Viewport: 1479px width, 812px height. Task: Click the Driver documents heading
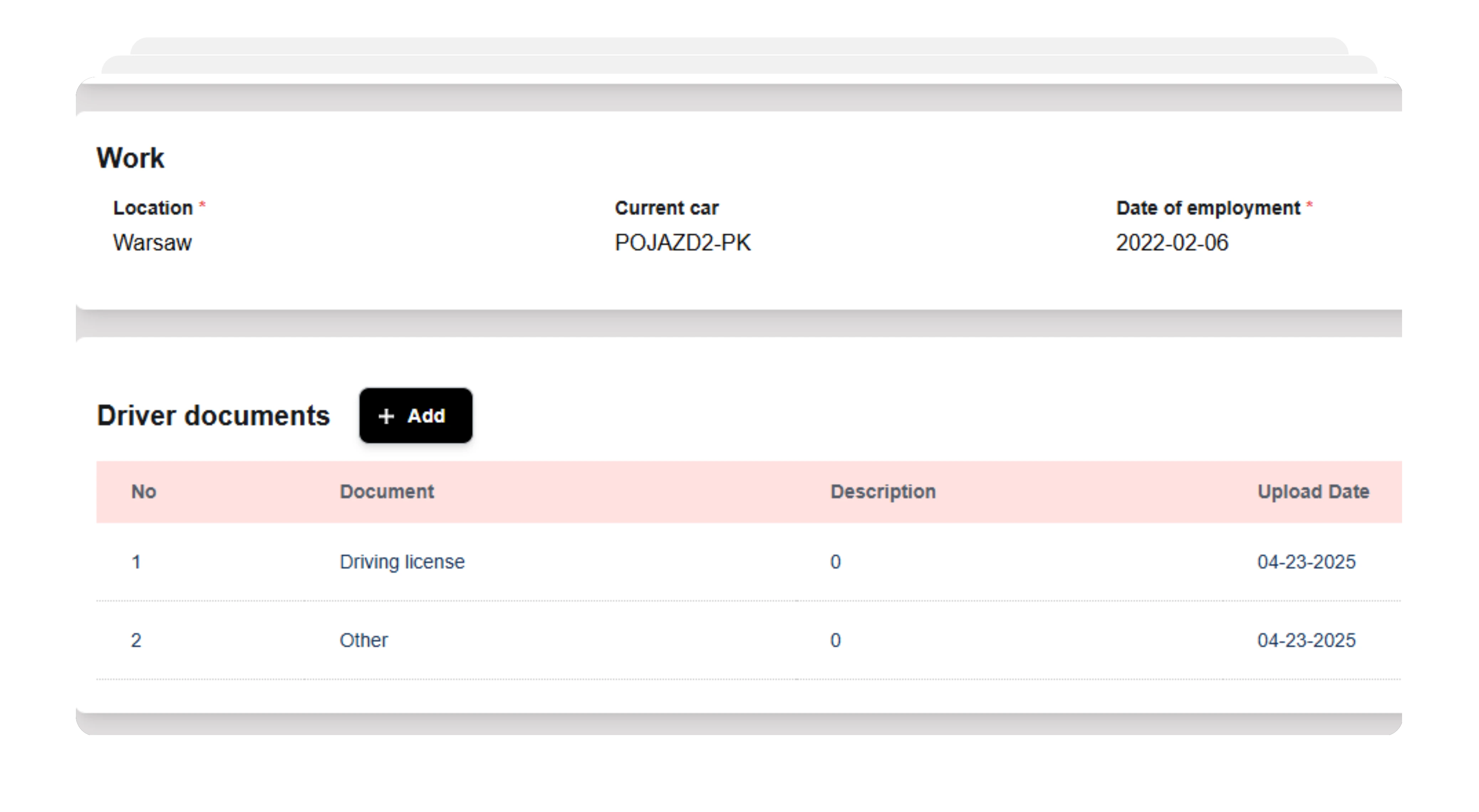point(213,416)
